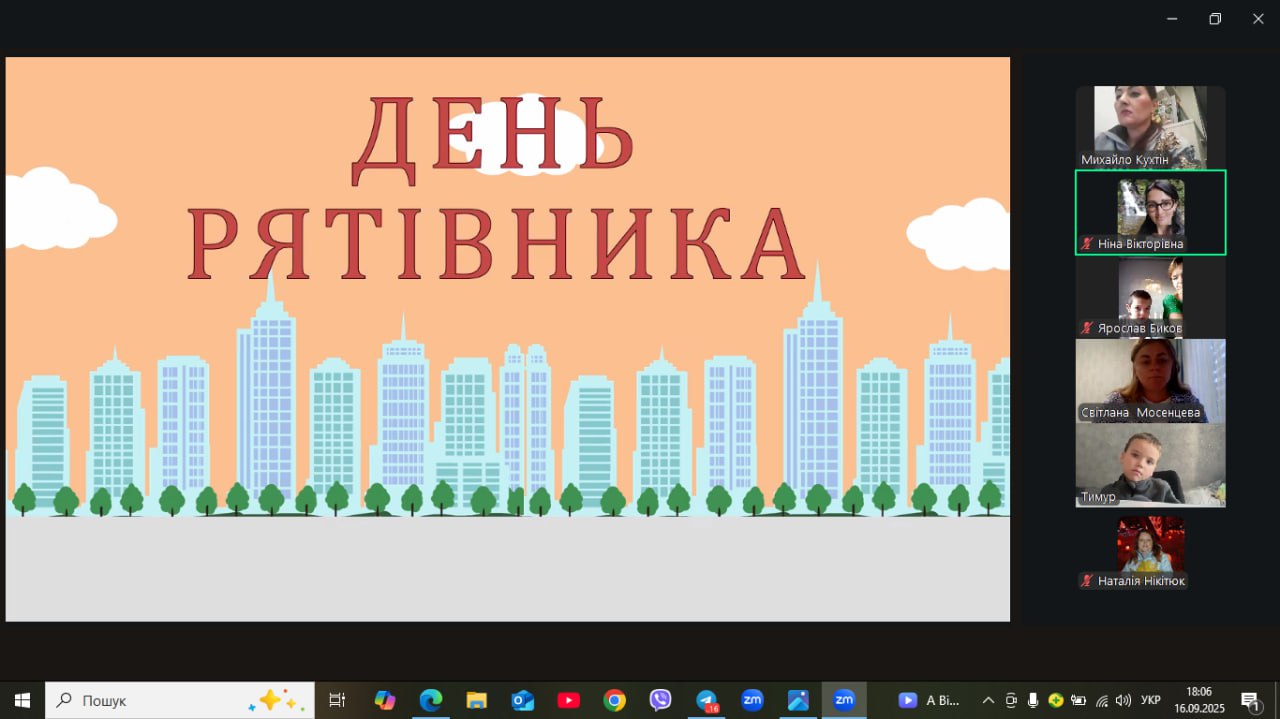Open Outlook from the taskbar
Viewport: 1280px width, 719px height.
pyautogui.click(x=523, y=700)
